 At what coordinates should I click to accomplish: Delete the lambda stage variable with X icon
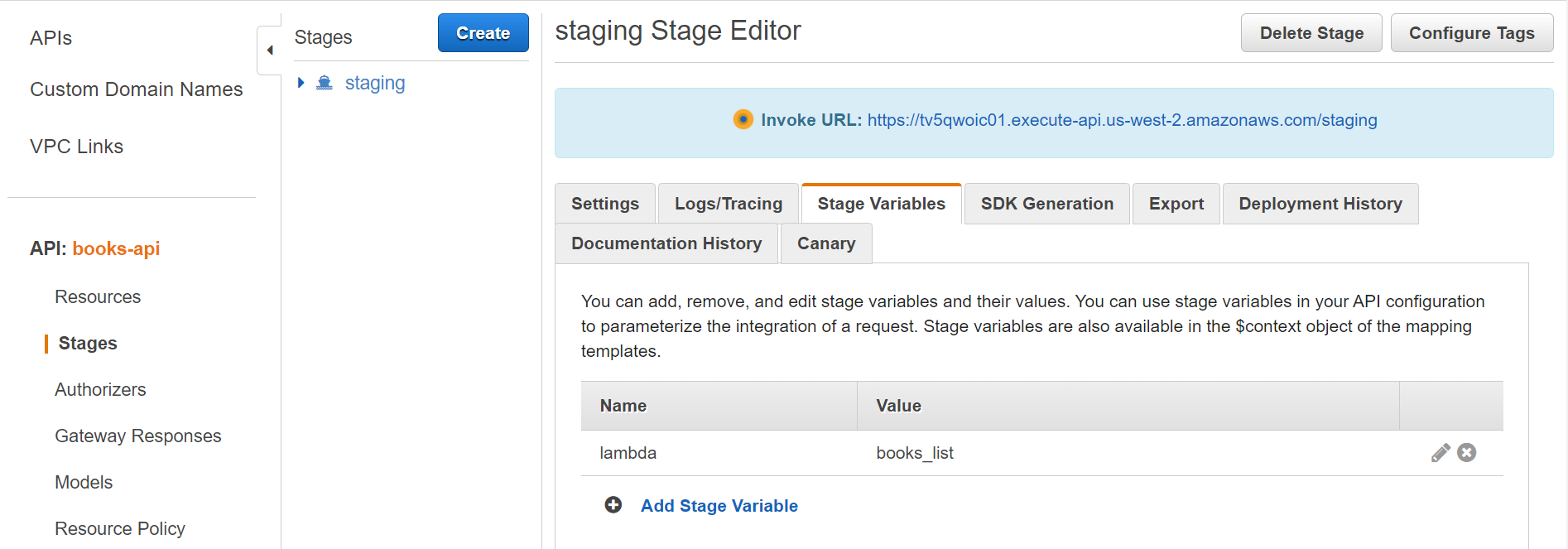coord(1467,453)
